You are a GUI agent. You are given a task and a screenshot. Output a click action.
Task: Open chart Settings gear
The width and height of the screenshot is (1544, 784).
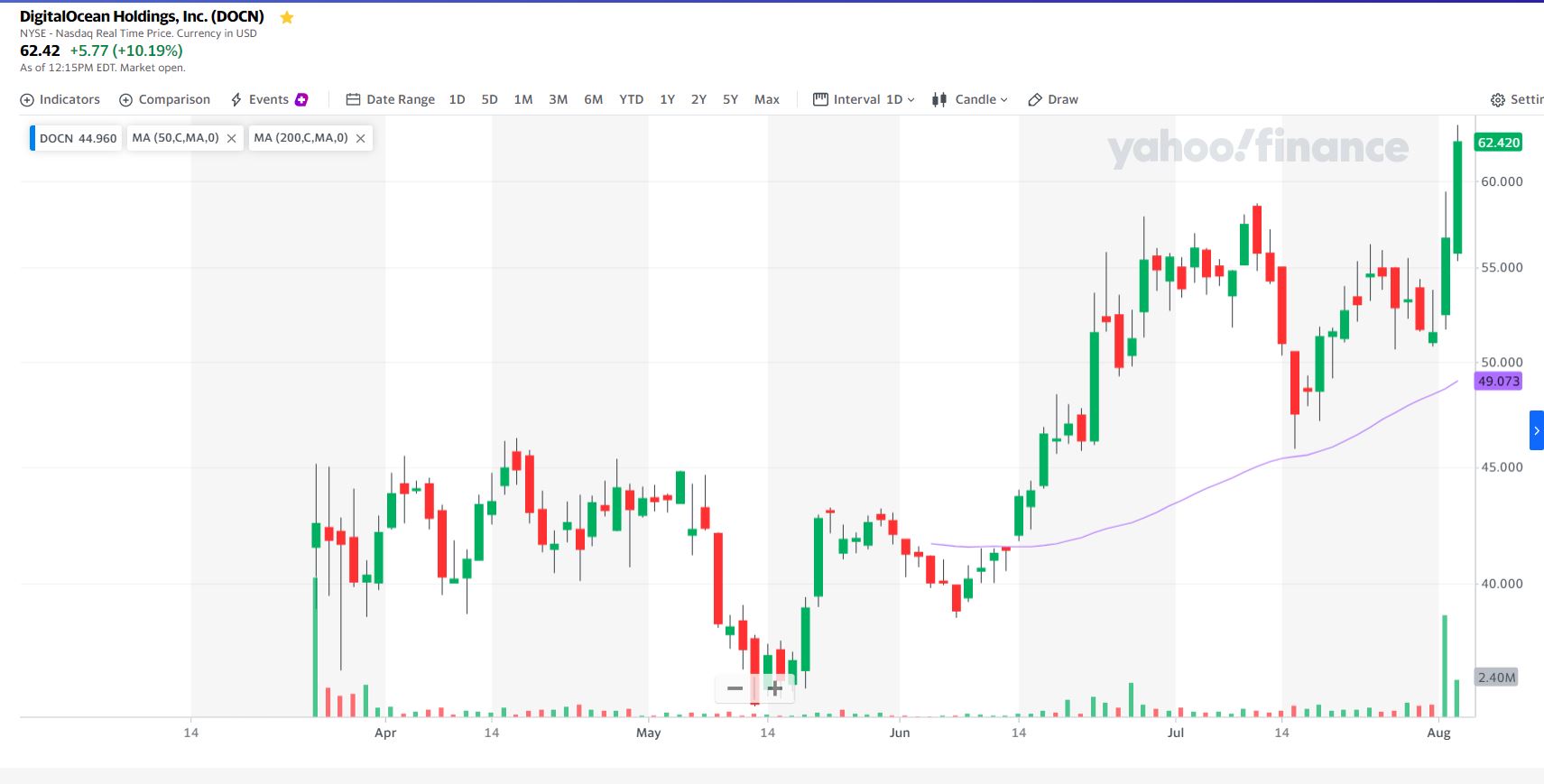click(x=1498, y=100)
